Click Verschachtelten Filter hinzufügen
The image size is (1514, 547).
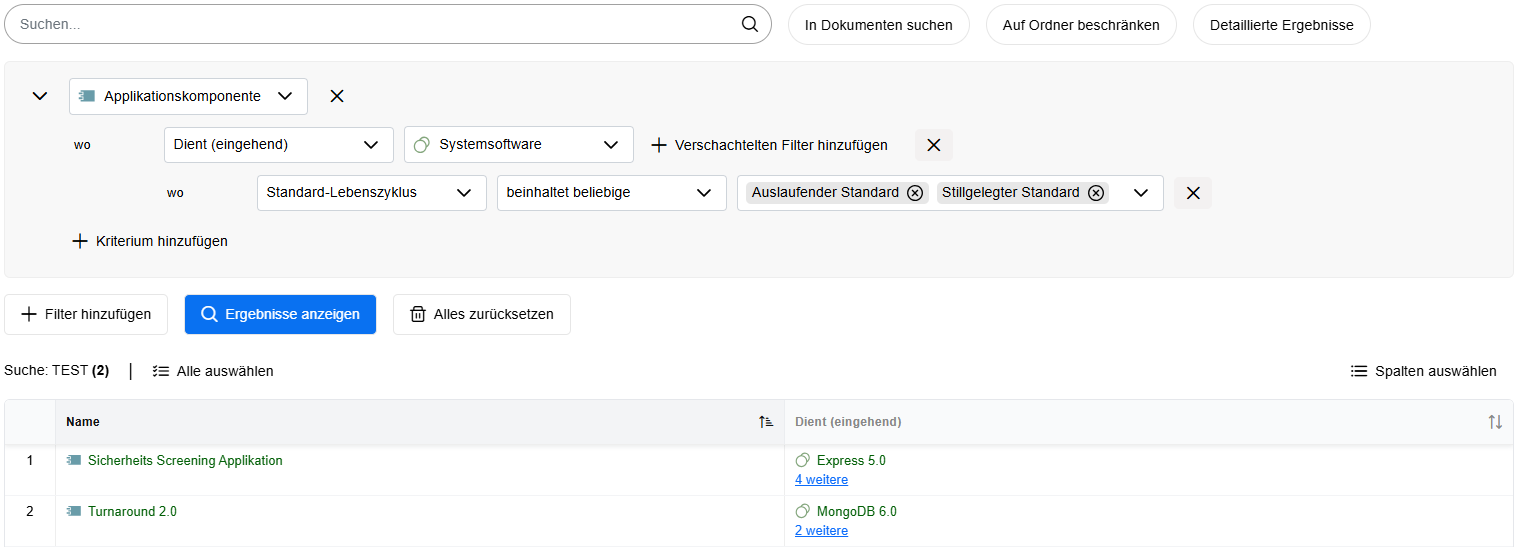769,145
